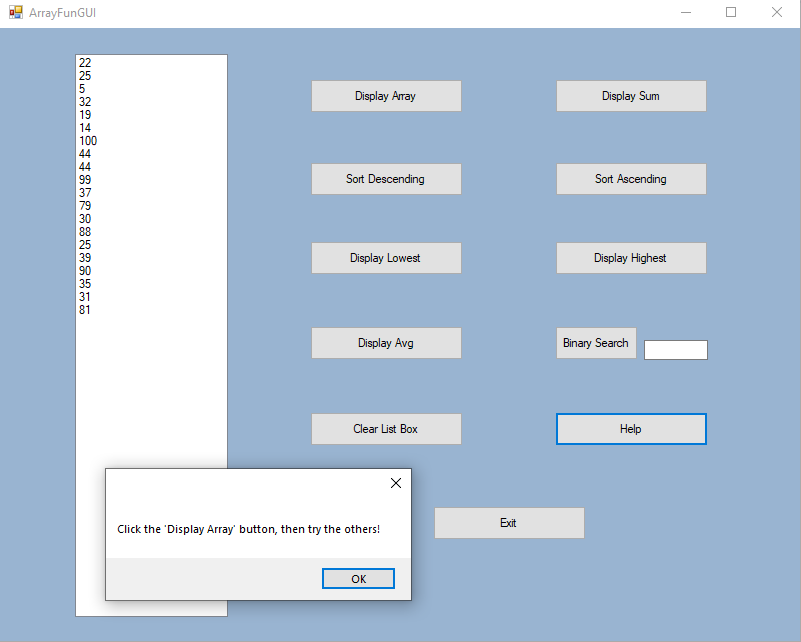Click the Display Avg button
This screenshot has height=642, width=801.
[386, 343]
